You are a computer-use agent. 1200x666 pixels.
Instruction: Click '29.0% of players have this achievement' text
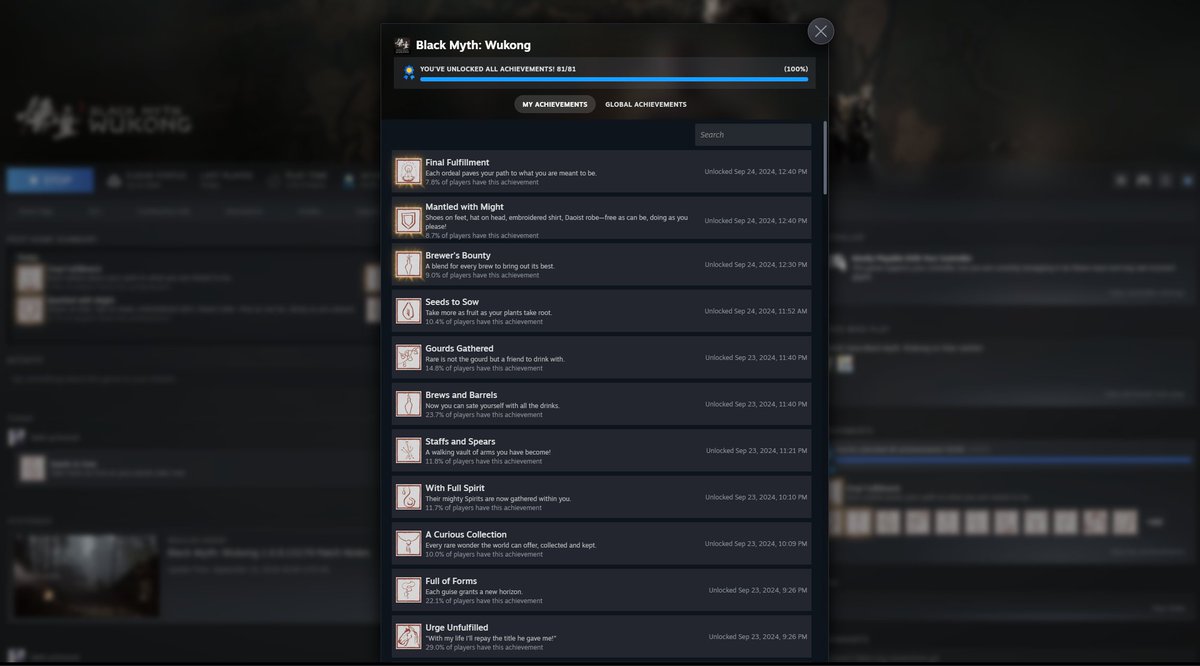click(x=484, y=647)
